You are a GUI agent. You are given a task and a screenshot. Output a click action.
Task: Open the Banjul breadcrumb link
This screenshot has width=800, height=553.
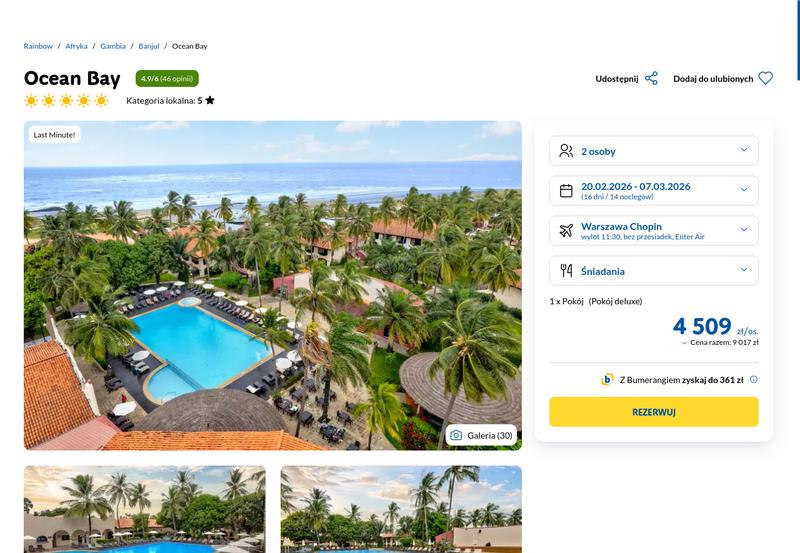click(149, 46)
